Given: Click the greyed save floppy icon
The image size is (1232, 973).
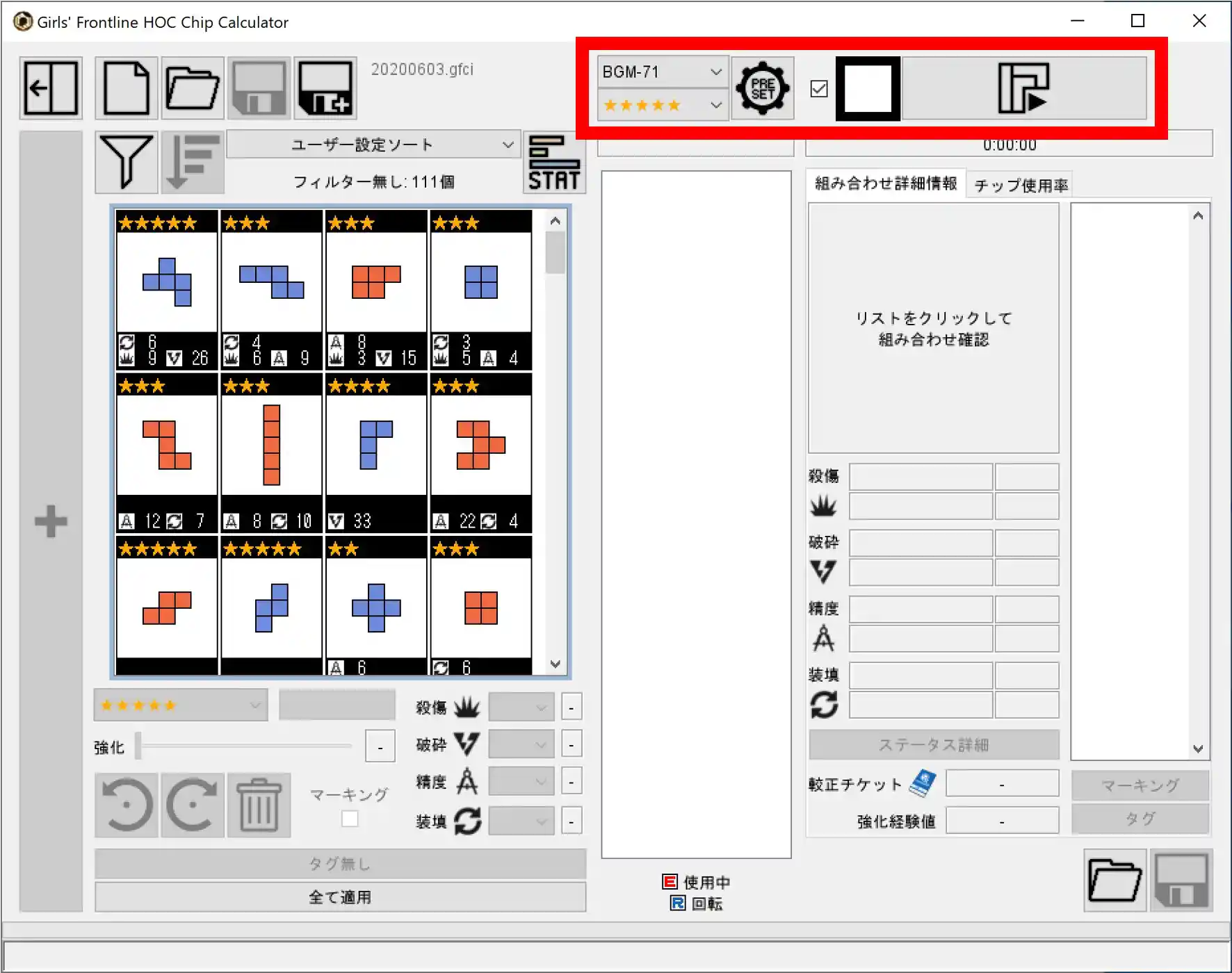Looking at the screenshot, I should click(x=259, y=88).
